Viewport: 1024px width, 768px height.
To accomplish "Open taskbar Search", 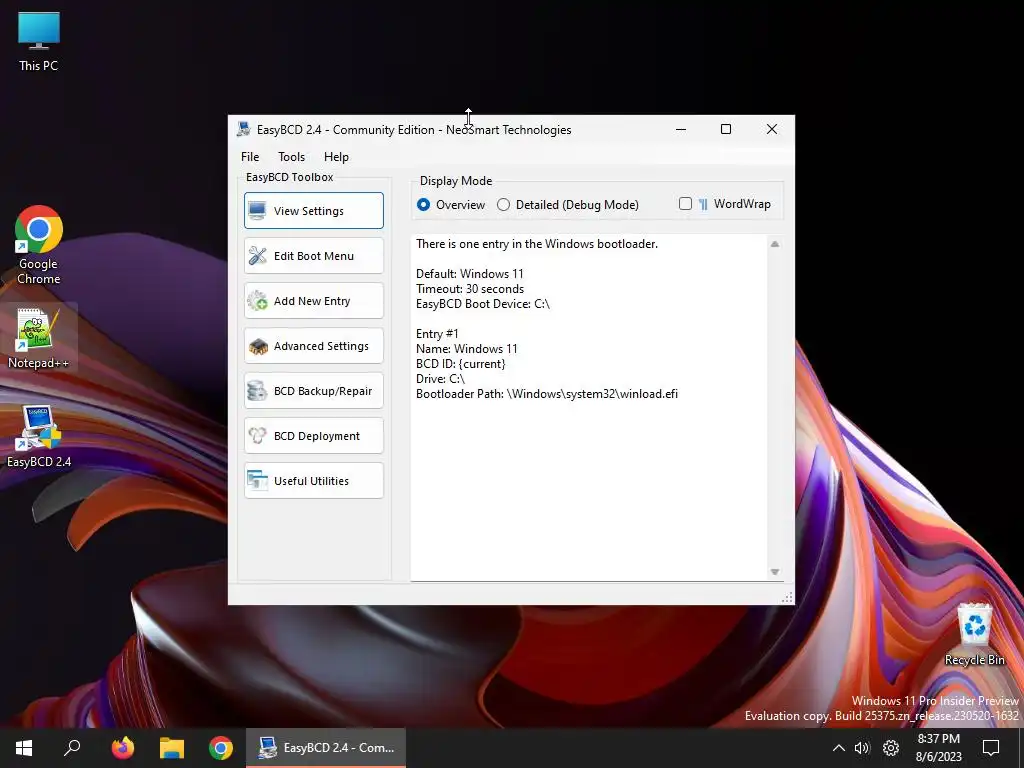I will [x=72, y=748].
